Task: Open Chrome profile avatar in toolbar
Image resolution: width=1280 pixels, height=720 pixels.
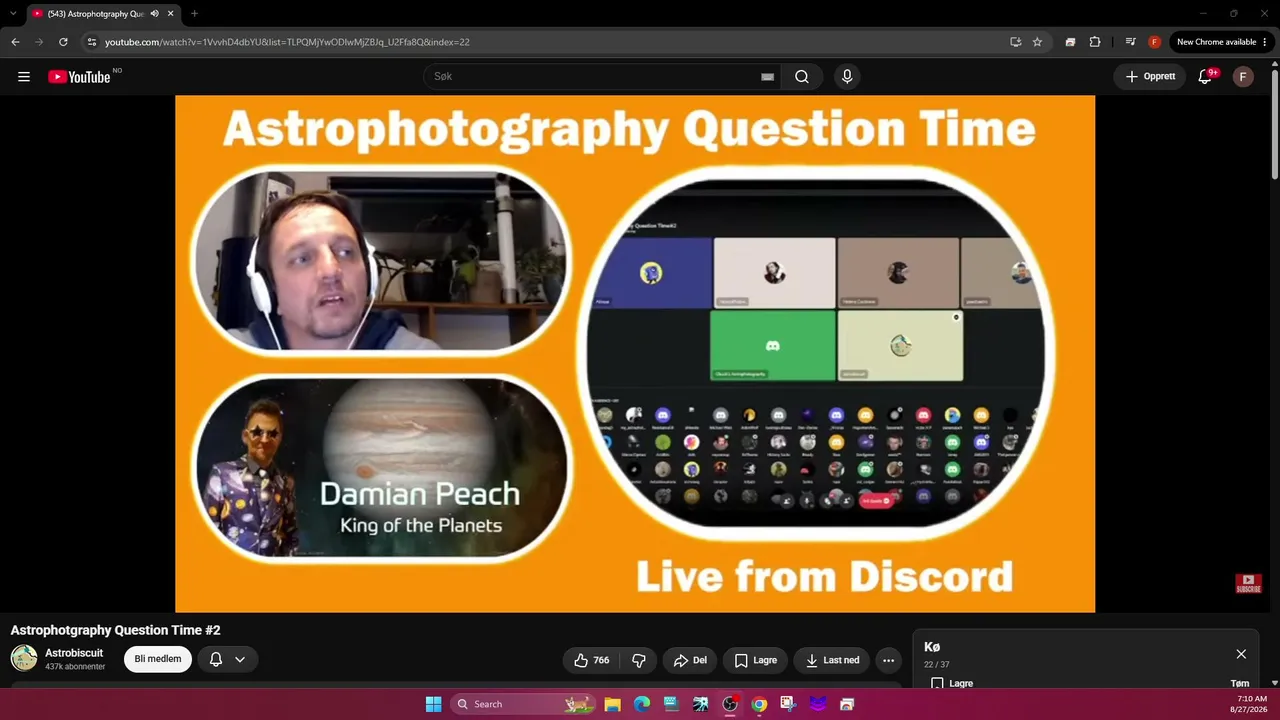Action: 1154,42
